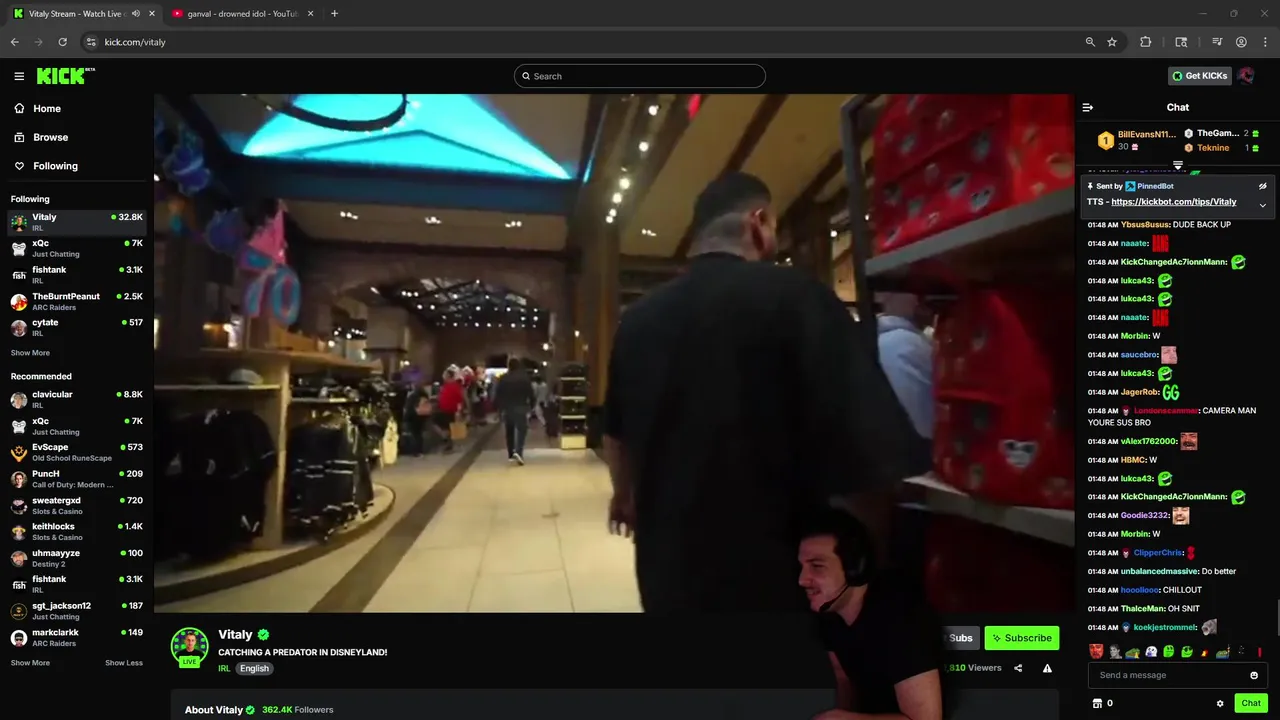Expand Following list with Show More

point(30,353)
